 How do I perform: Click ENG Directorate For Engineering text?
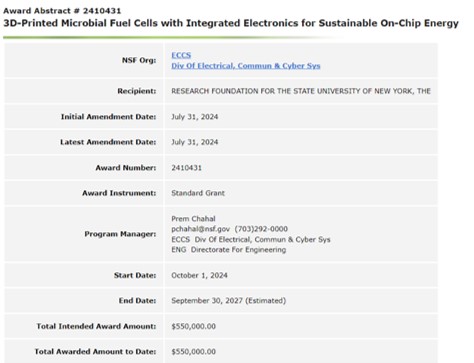(229, 250)
